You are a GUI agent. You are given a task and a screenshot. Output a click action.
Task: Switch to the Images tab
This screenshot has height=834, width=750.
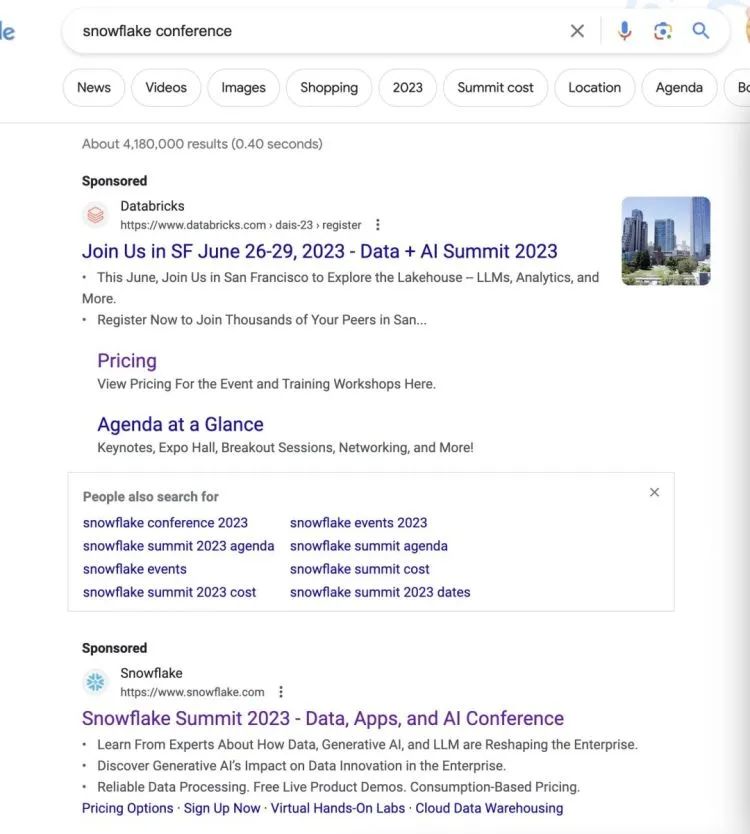[243, 88]
